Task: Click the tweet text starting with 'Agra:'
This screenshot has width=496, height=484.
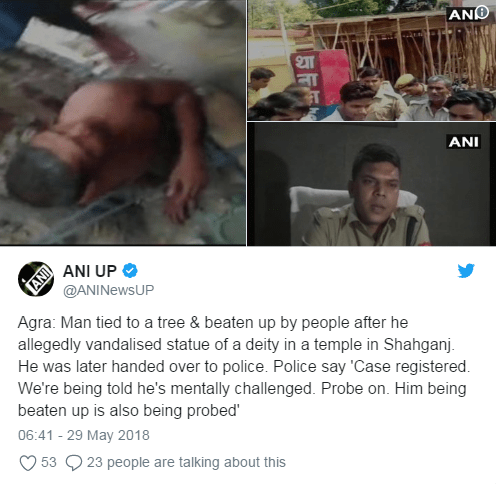Action: pos(243,366)
